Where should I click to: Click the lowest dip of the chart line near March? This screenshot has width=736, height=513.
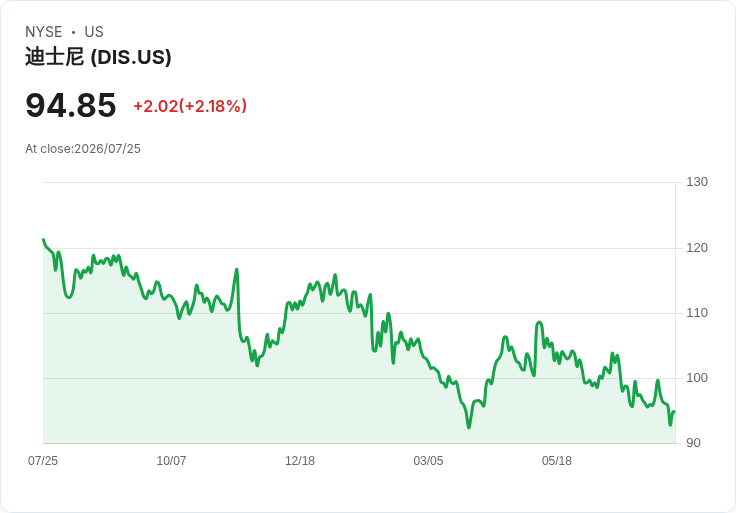pyautogui.click(x=468, y=427)
